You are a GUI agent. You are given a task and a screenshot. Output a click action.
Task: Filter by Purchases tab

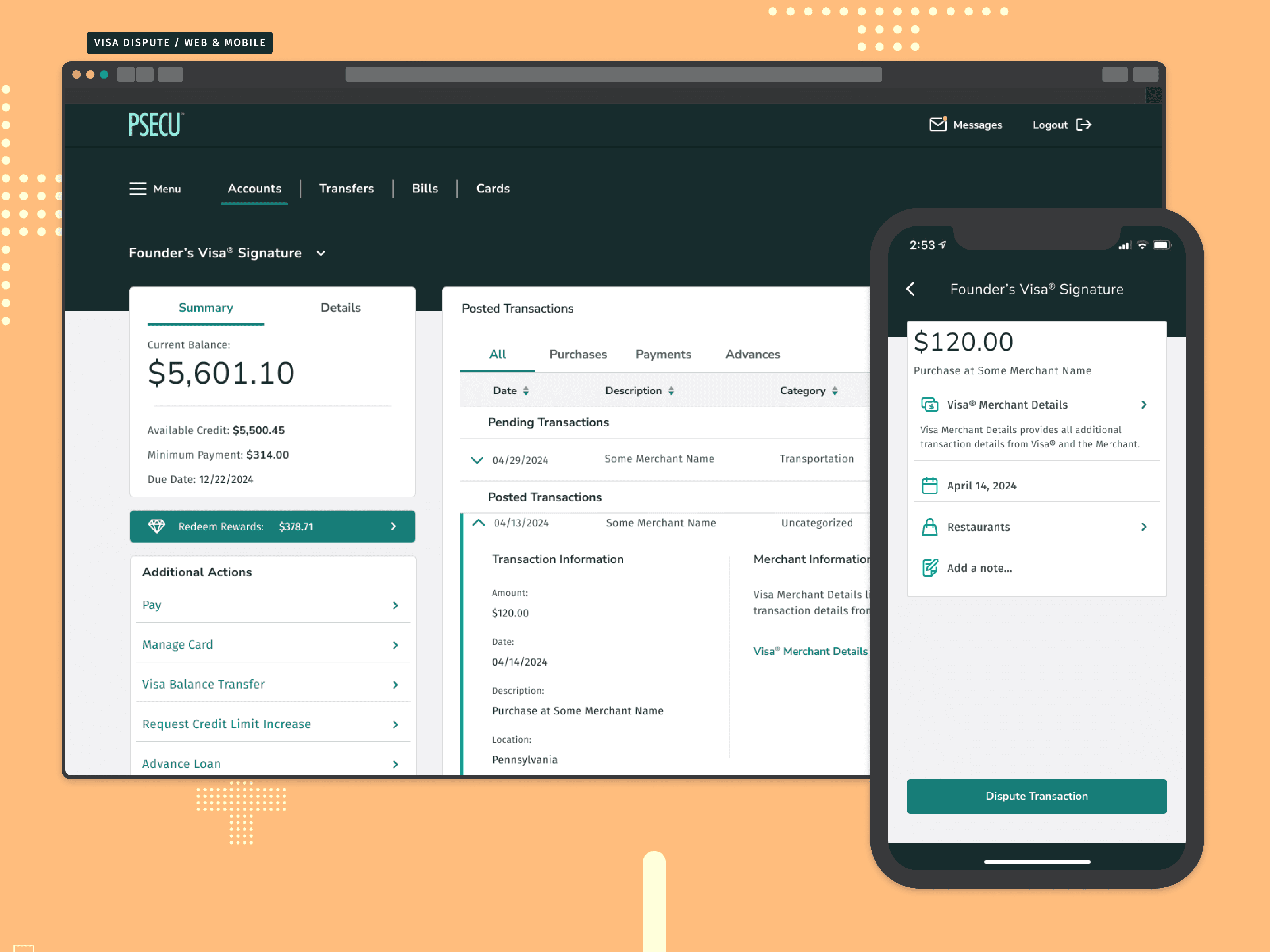tap(578, 355)
